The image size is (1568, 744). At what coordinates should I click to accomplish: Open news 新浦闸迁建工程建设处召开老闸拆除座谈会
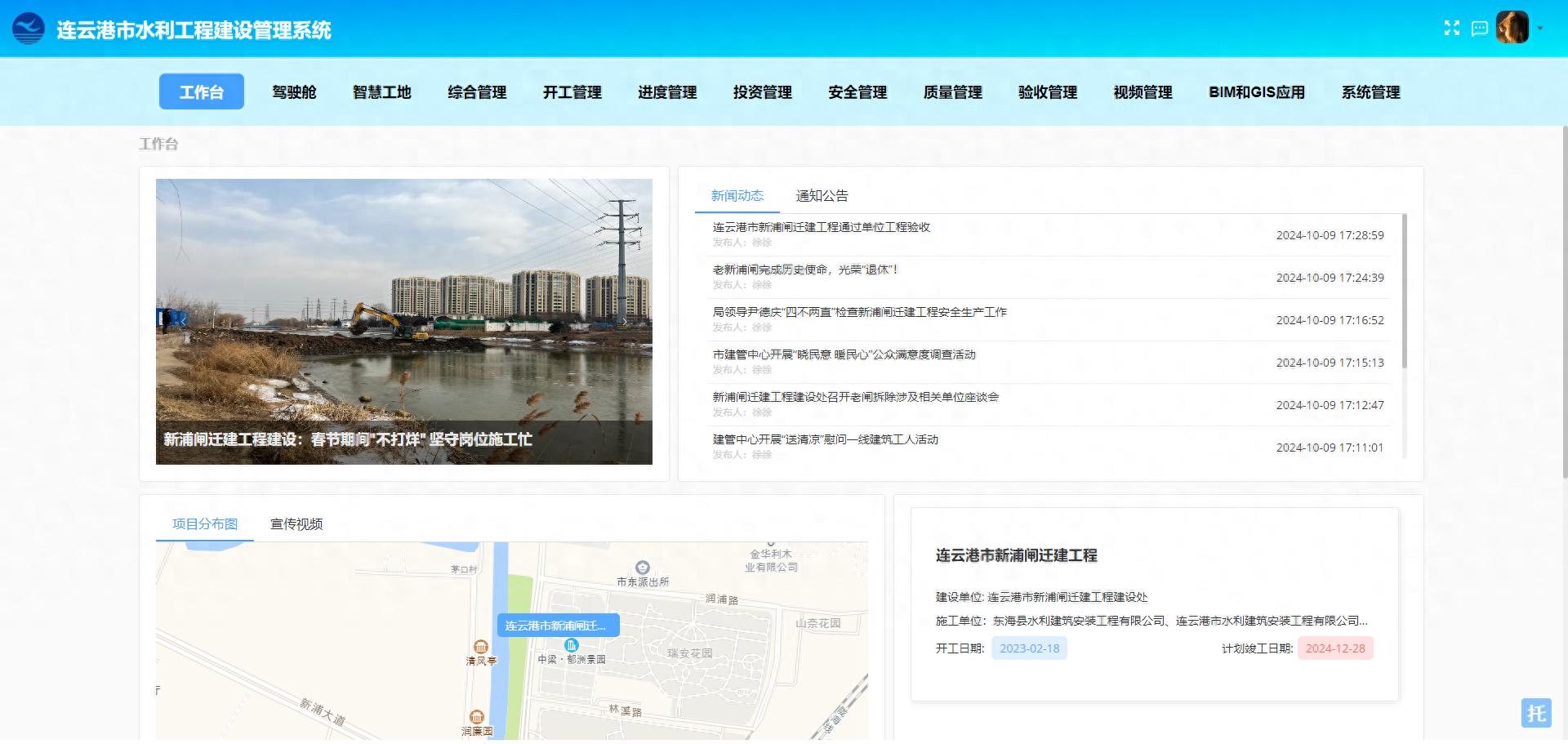(856, 397)
